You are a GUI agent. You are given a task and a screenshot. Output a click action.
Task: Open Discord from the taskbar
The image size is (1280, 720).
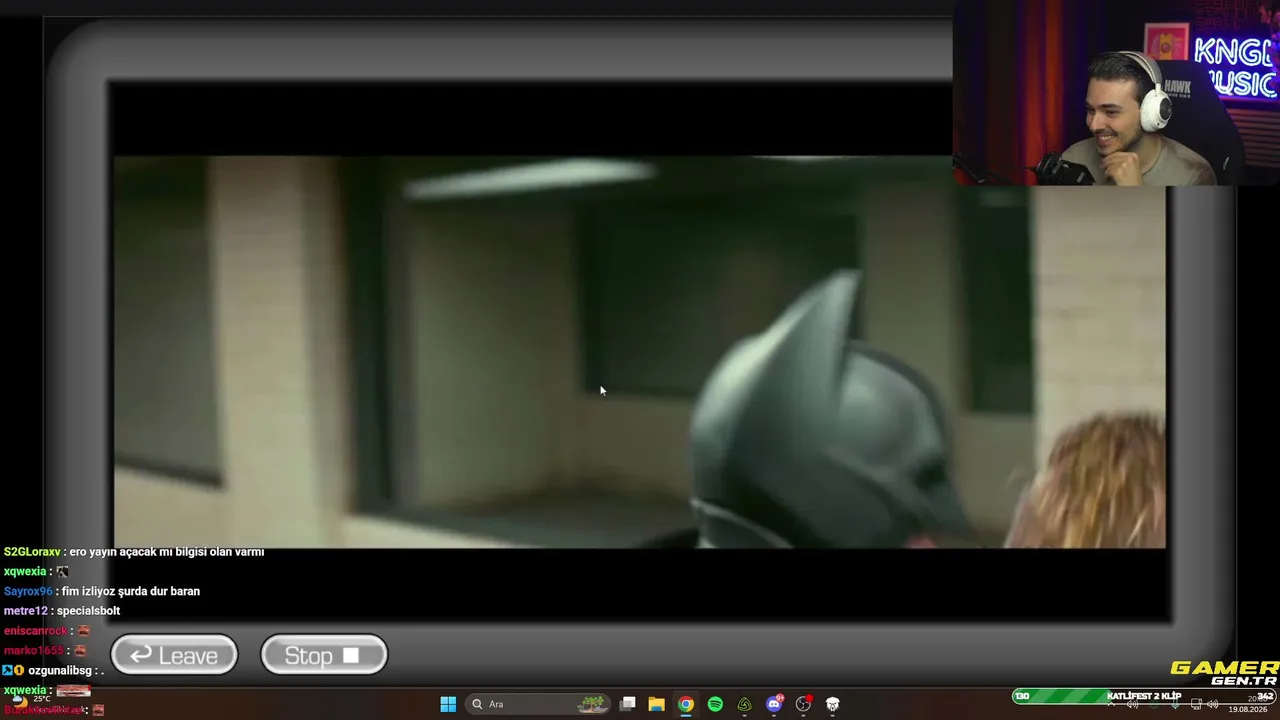774,704
